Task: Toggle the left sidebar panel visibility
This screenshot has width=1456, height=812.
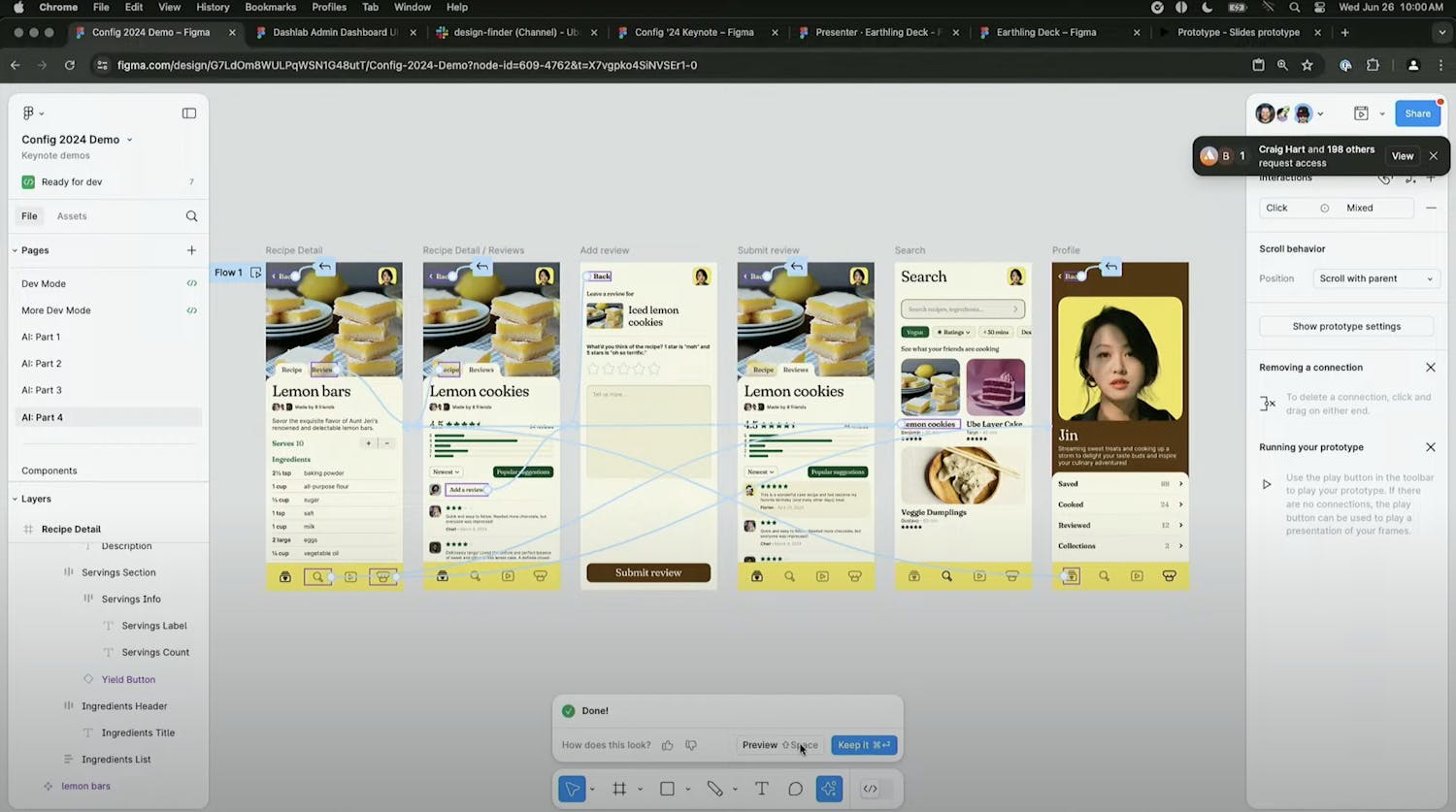Action: [189, 114]
